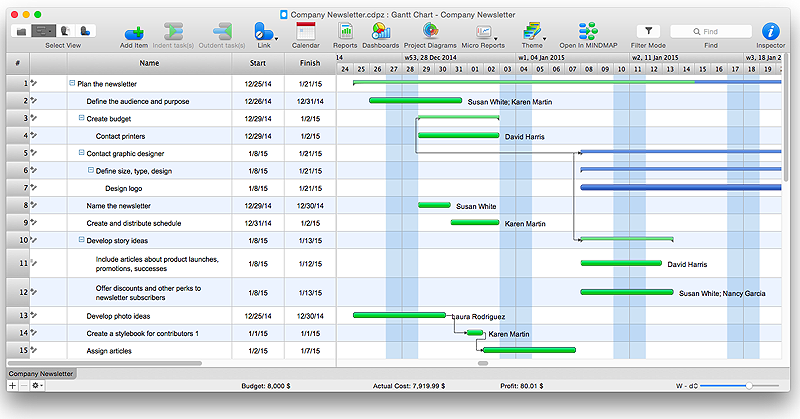Click row 13 status icon
Viewport: 800px width, 419px height.
34,315
